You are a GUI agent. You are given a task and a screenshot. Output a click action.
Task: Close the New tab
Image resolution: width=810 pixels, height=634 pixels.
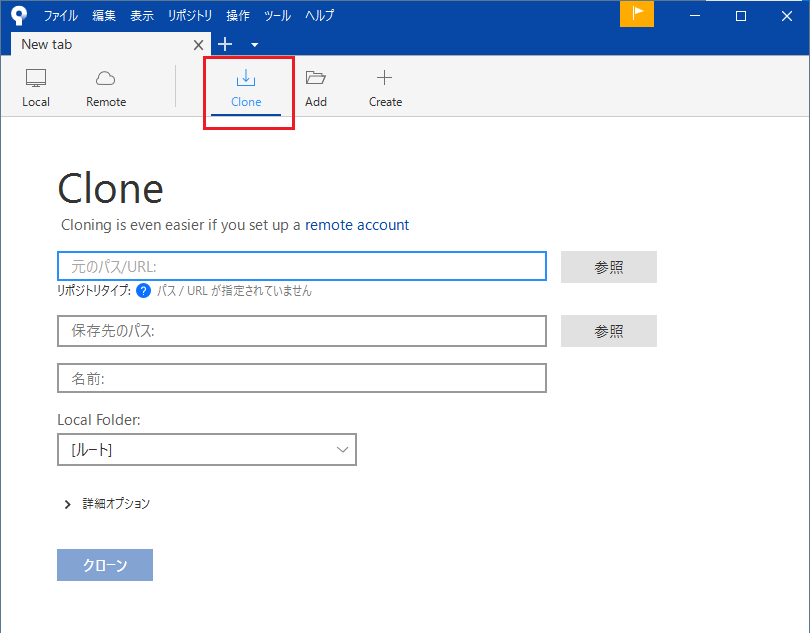coord(198,45)
